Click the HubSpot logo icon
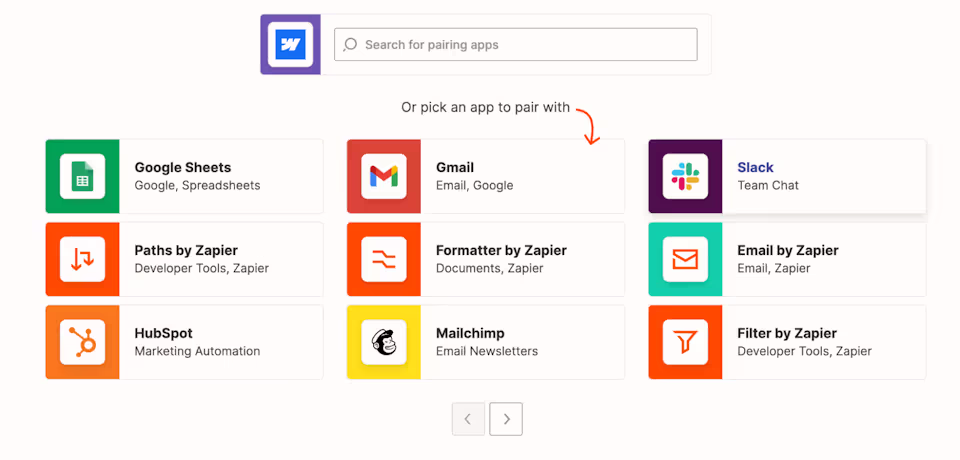The height and width of the screenshot is (460, 960). (82, 342)
